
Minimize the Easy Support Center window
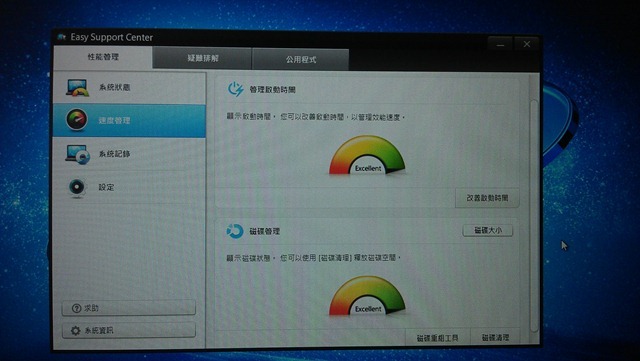click(x=500, y=44)
